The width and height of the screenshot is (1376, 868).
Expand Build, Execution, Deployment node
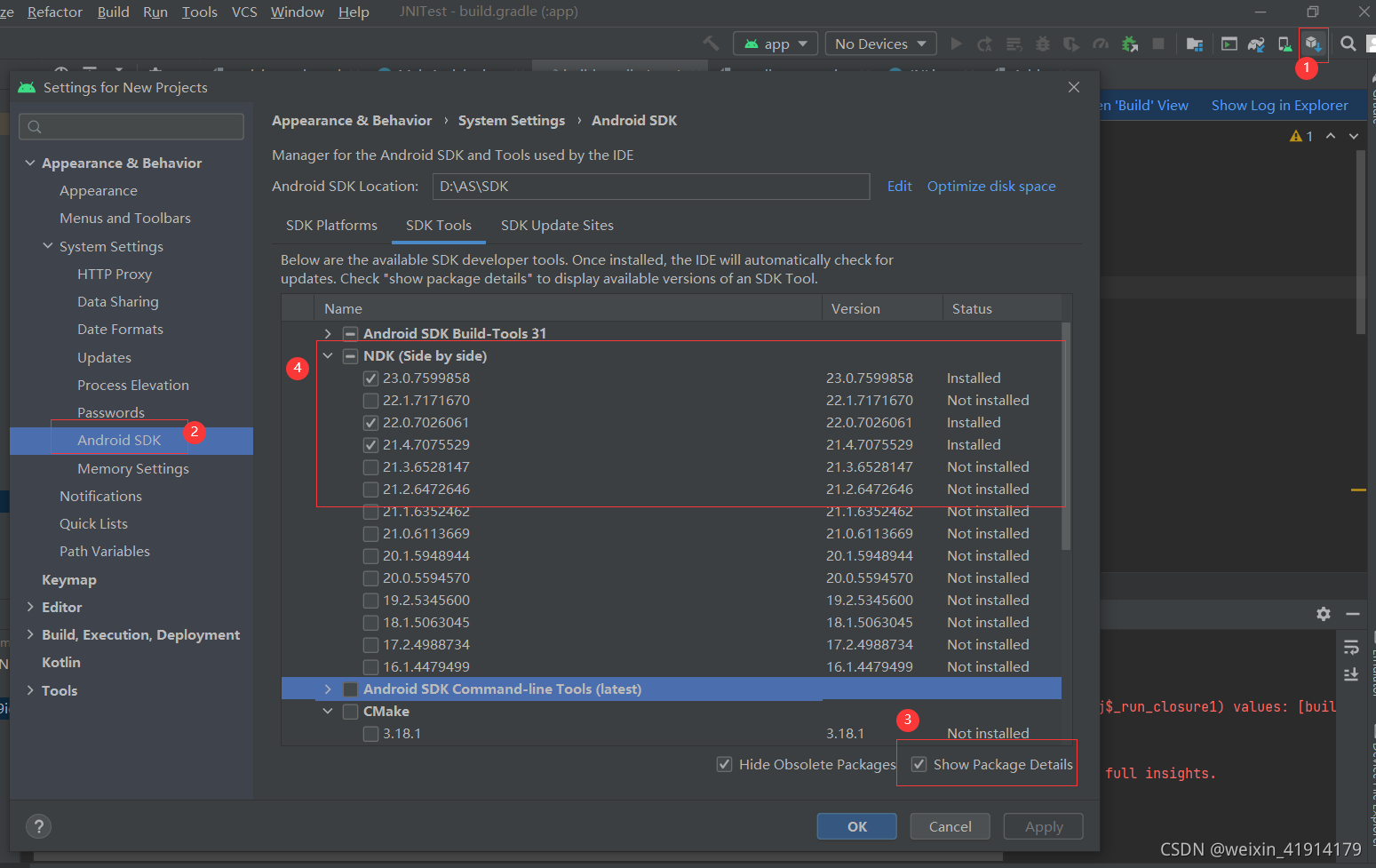tap(30, 634)
